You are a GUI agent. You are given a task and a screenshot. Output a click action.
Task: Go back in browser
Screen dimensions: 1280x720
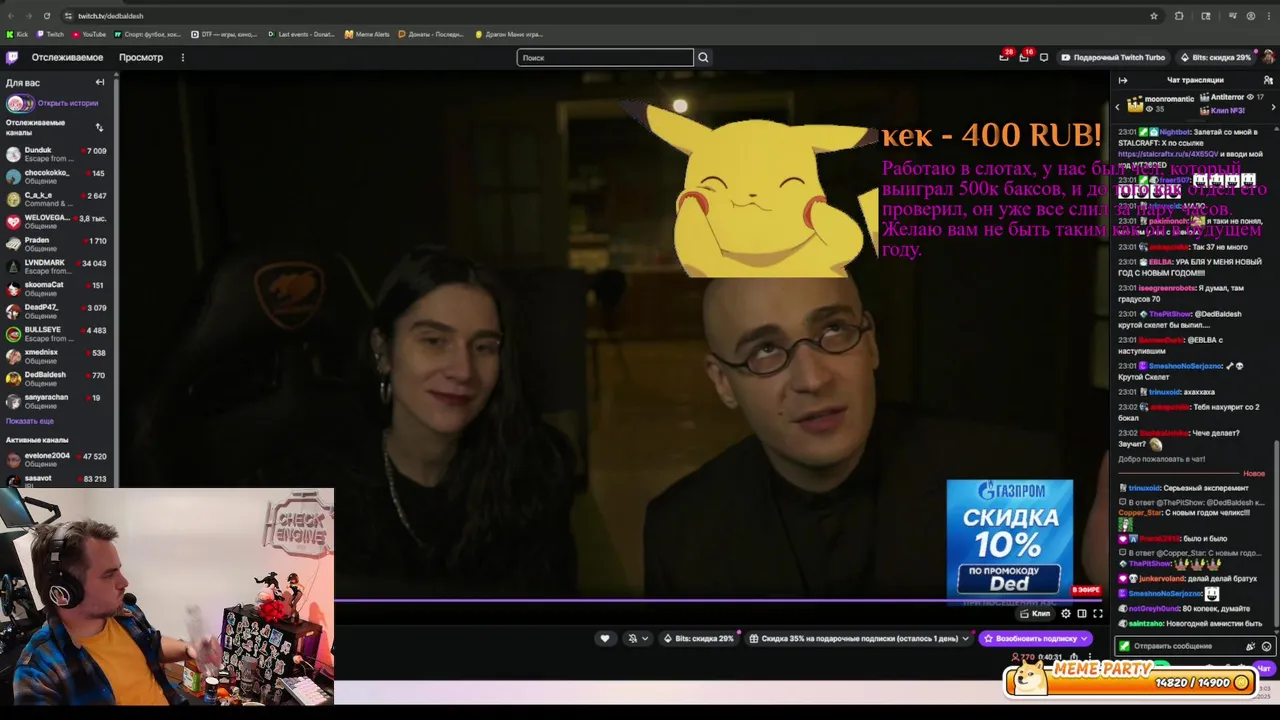tap(11, 16)
